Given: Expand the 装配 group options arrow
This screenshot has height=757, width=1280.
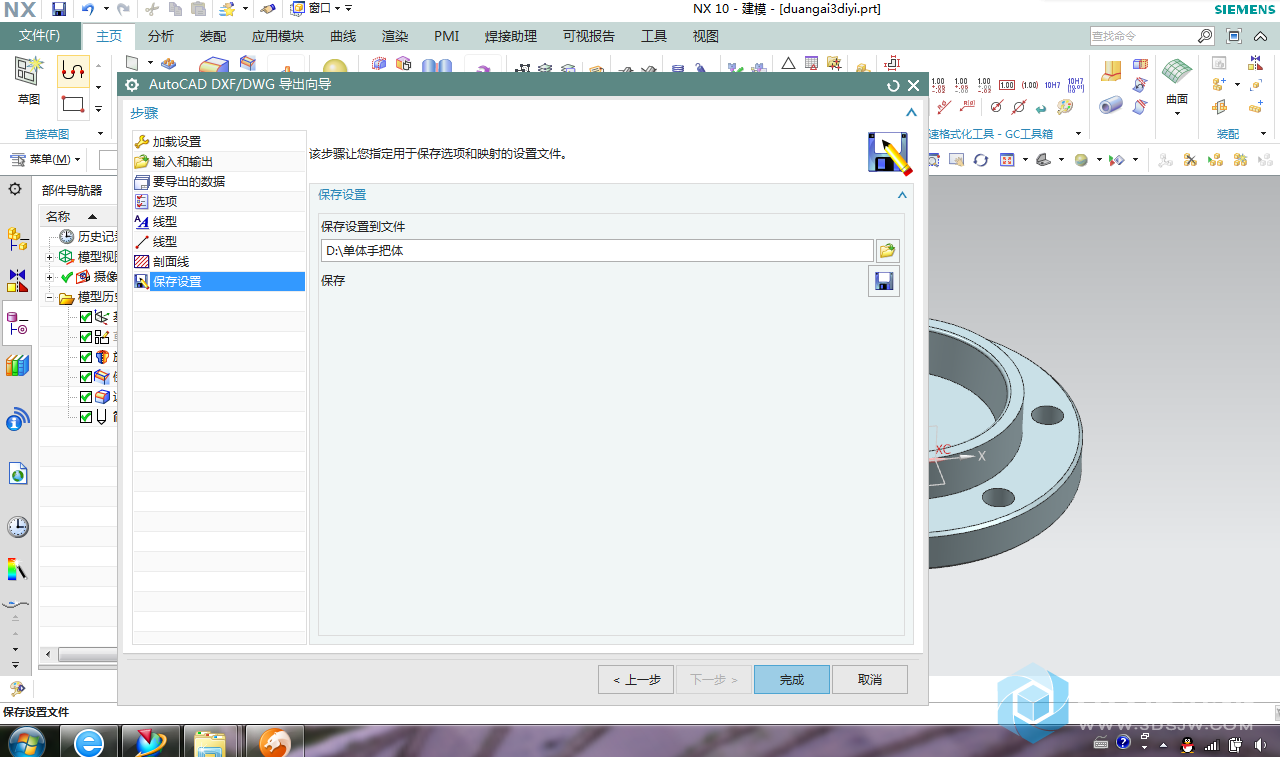Looking at the screenshot, I should tap(1263, 133).
